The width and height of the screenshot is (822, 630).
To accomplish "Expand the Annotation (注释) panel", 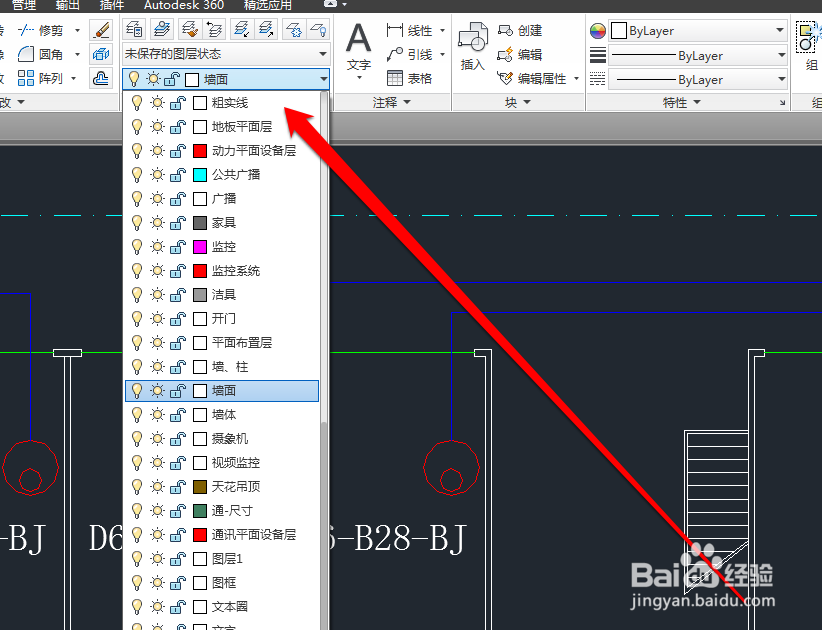I will (x=392, y=102).
